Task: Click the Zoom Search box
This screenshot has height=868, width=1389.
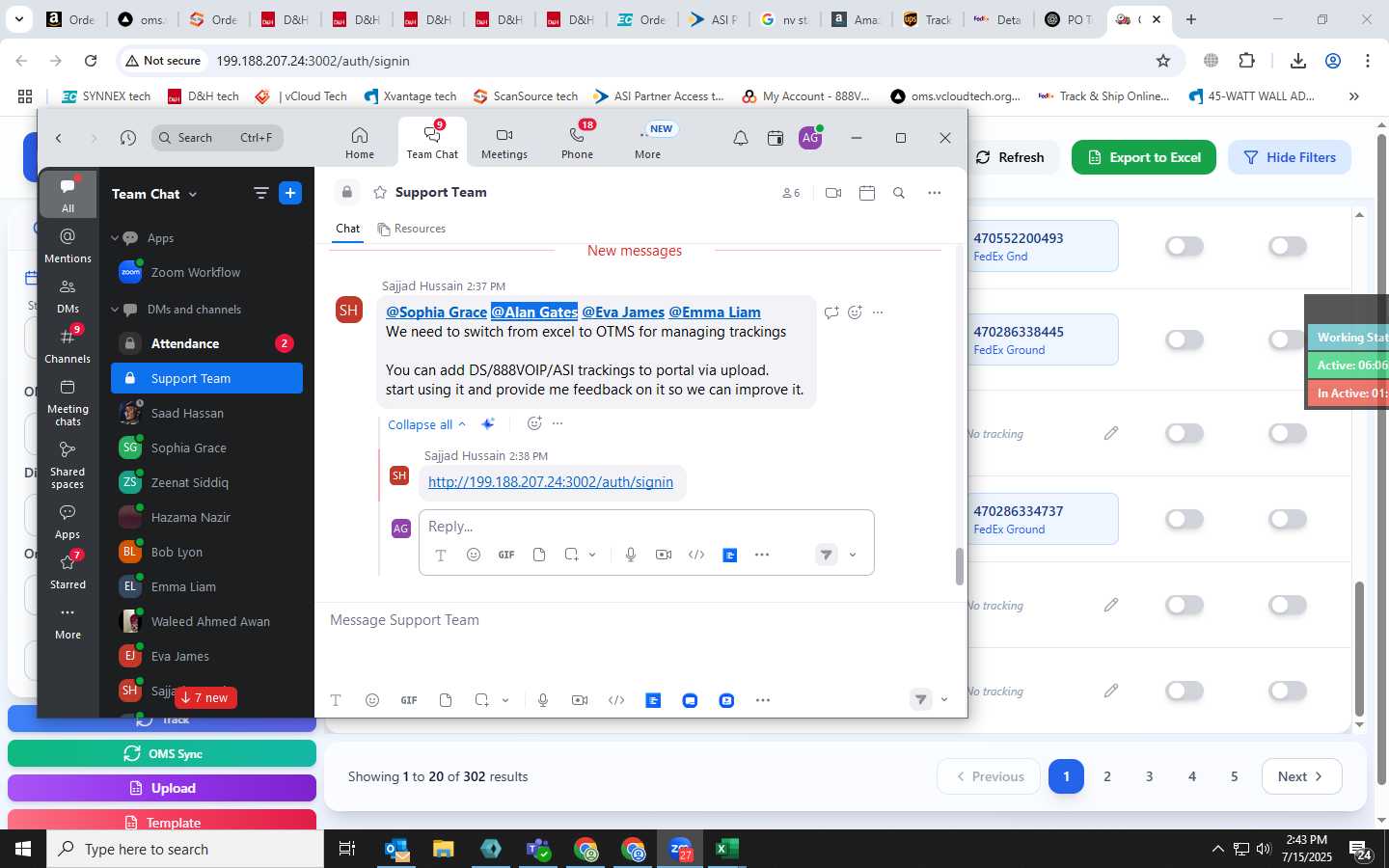Action: 217,138
